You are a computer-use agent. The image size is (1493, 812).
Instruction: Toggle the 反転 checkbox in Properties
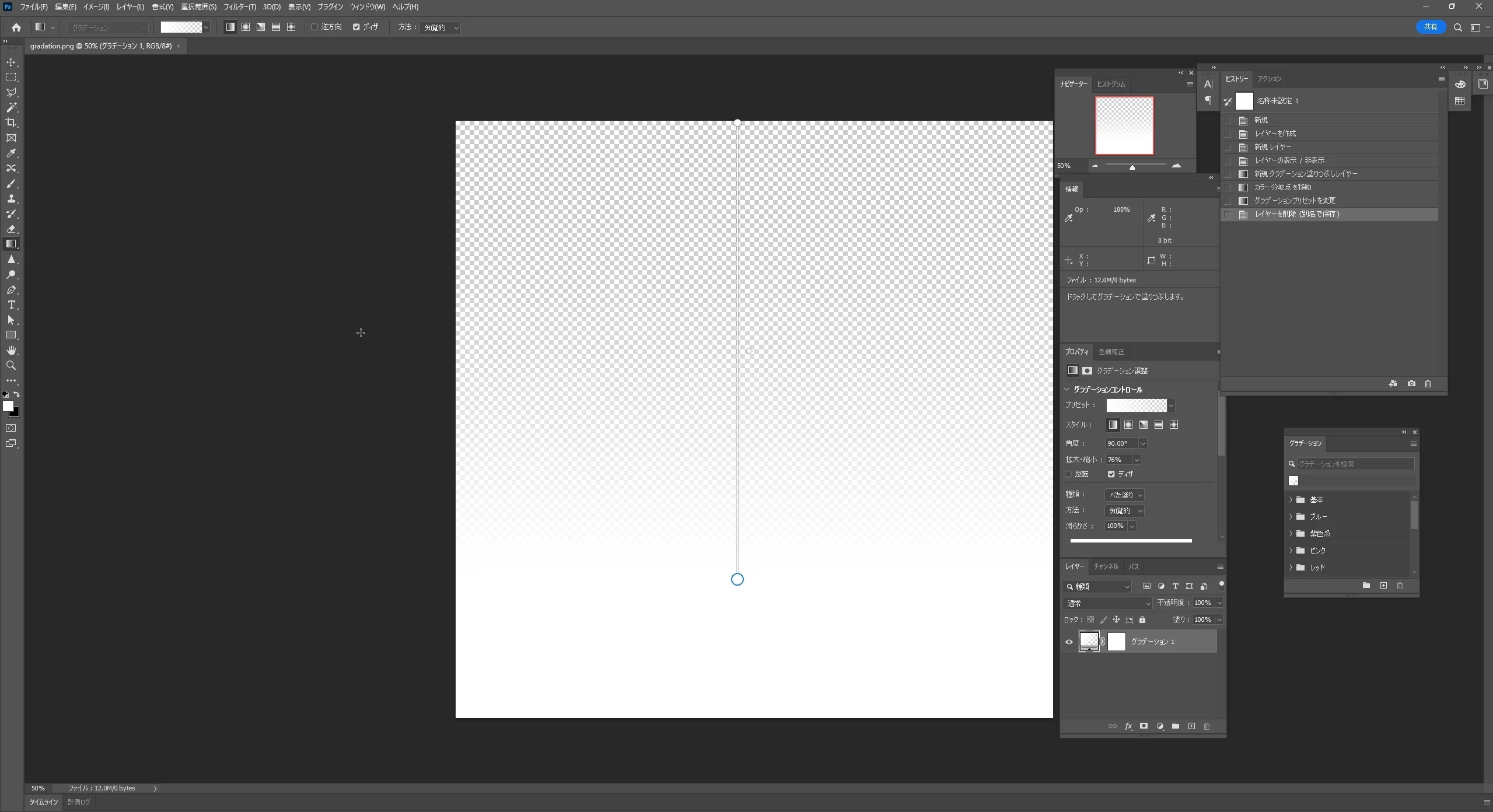point(1068,474)
